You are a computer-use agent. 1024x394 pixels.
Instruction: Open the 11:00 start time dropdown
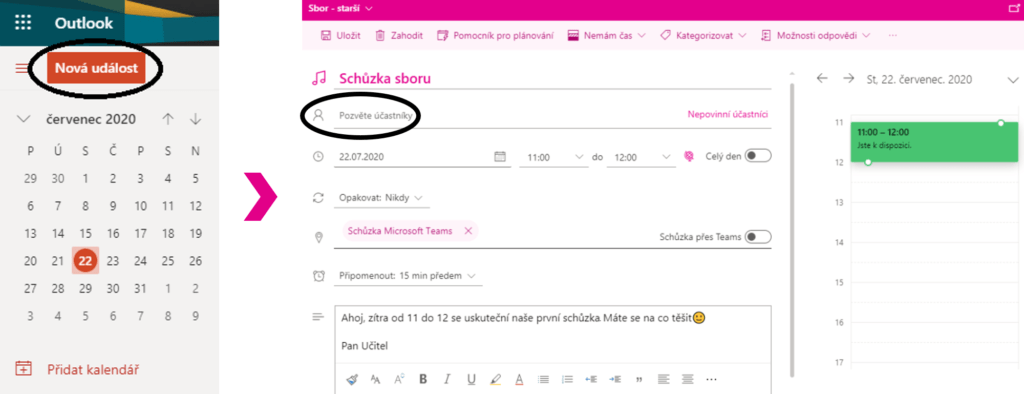(554, 157)
